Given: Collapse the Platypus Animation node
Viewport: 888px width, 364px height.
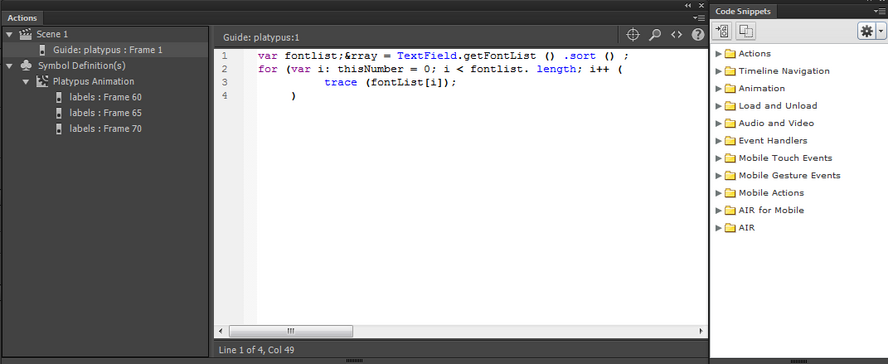Looking at the screenshot, I should tap(25, 82).
